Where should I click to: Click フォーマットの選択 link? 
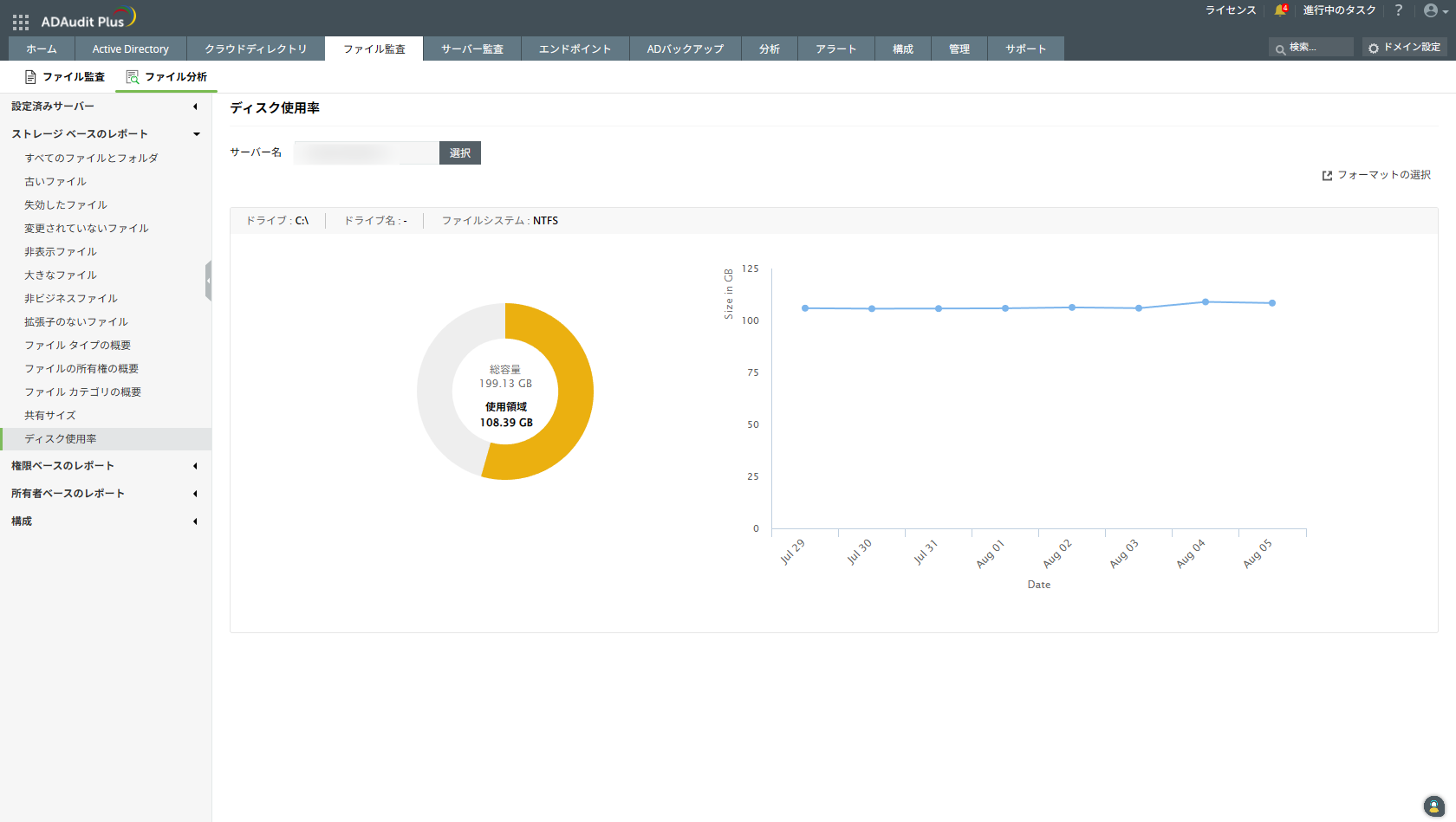click(1384, 175)
